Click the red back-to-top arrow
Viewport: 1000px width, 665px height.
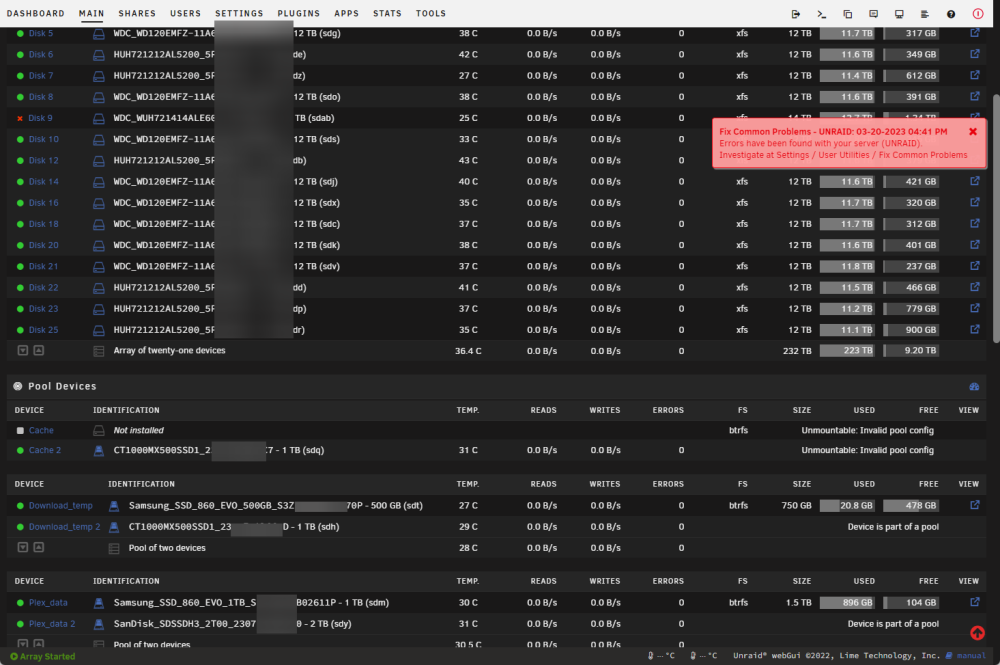point(977,632)
